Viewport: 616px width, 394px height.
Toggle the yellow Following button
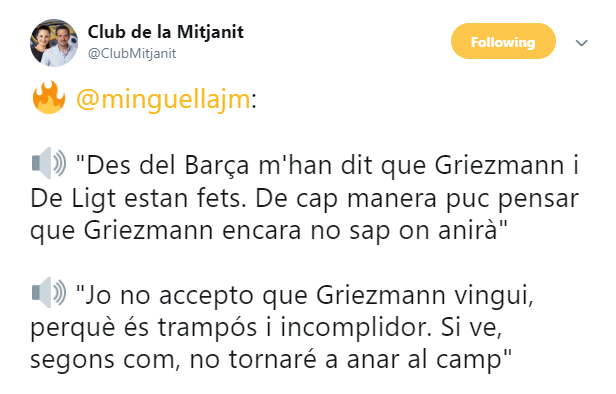coord(503,41)
